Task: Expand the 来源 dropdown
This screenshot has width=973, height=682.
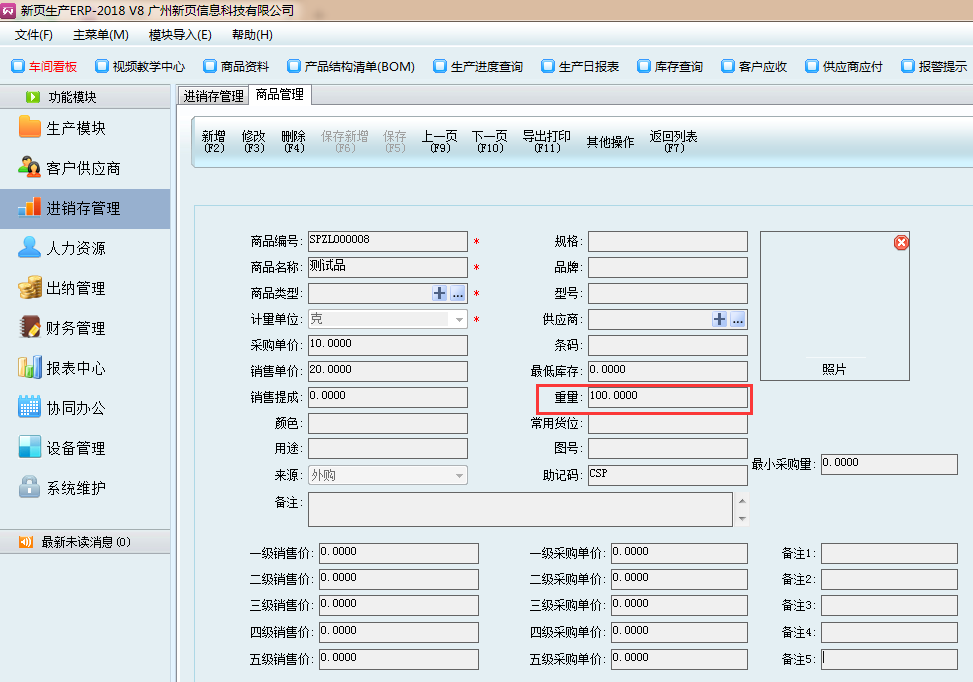Action: click(459, 476)
